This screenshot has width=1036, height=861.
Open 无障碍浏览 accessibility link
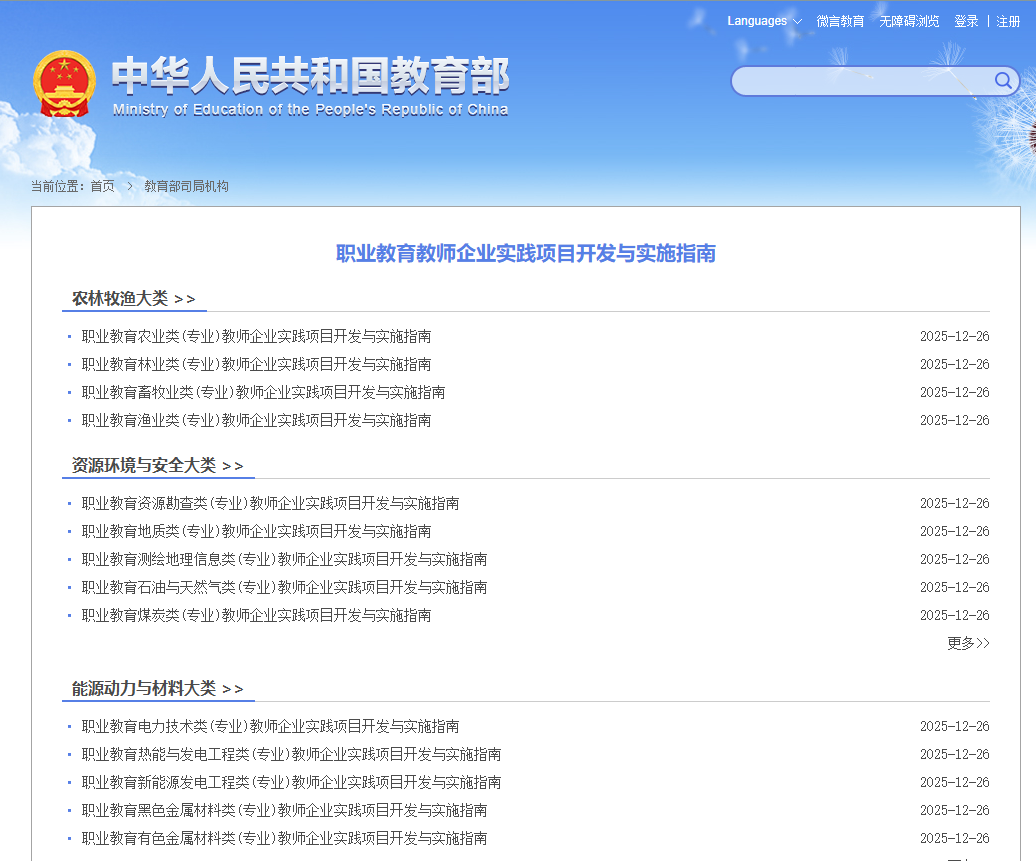click(909, 21)
